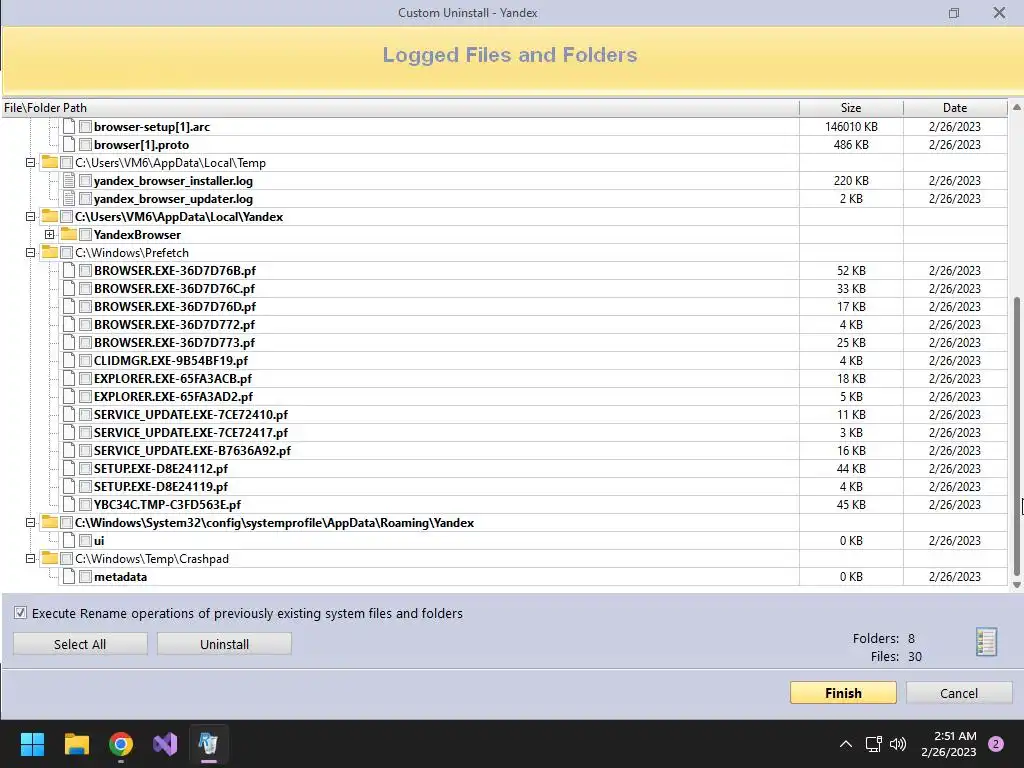Screen dimensions: 1024x768
Task: Open the Windows Start menu
Action: point(32,744)
